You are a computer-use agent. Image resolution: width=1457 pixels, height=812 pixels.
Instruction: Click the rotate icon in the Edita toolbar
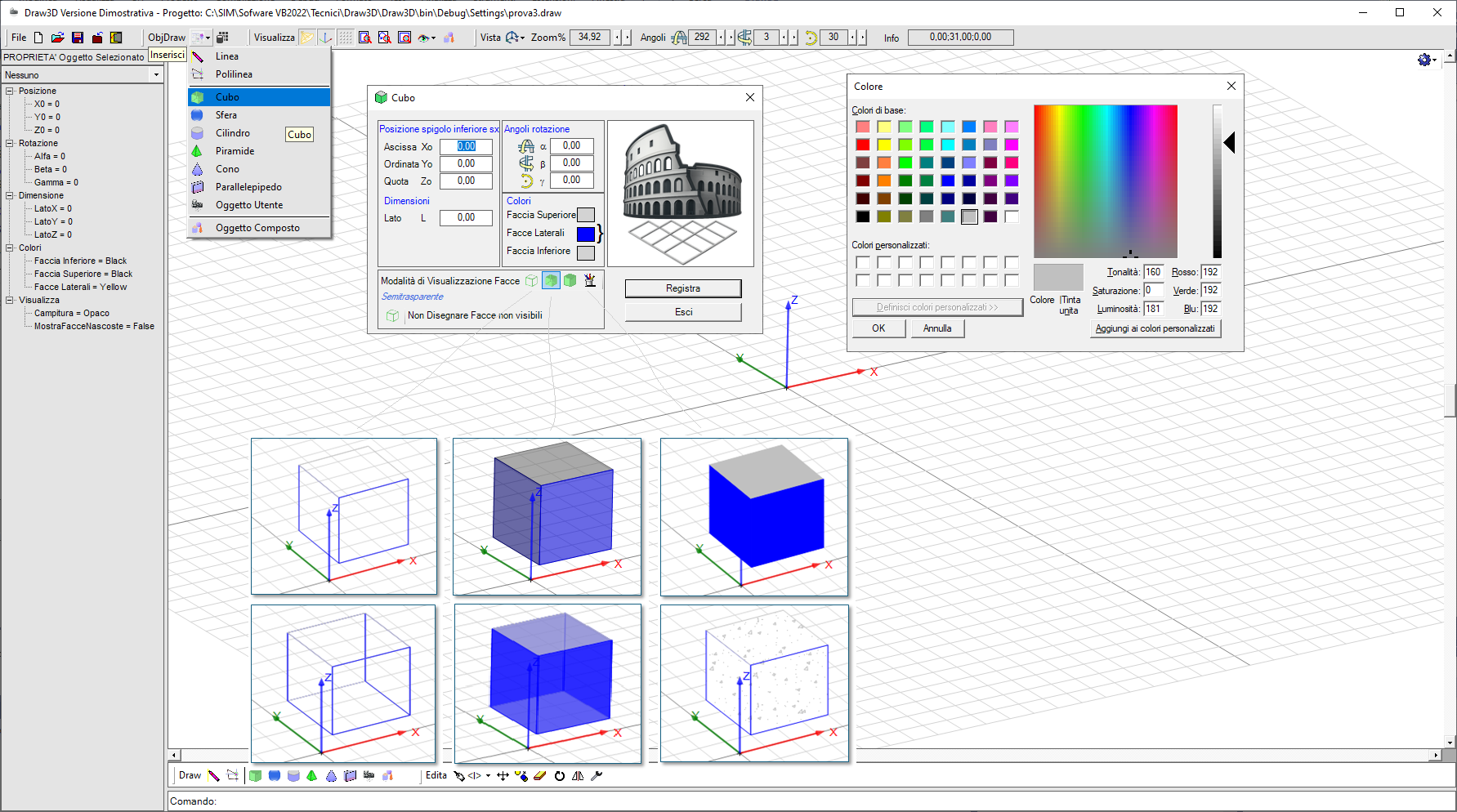560,776
